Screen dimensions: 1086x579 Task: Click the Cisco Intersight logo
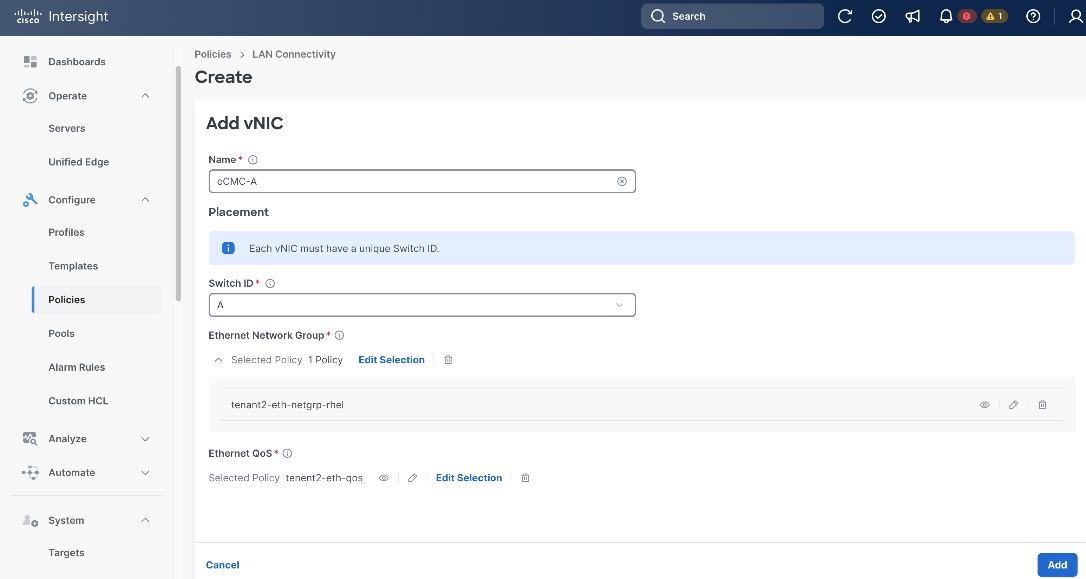(61, 17)
